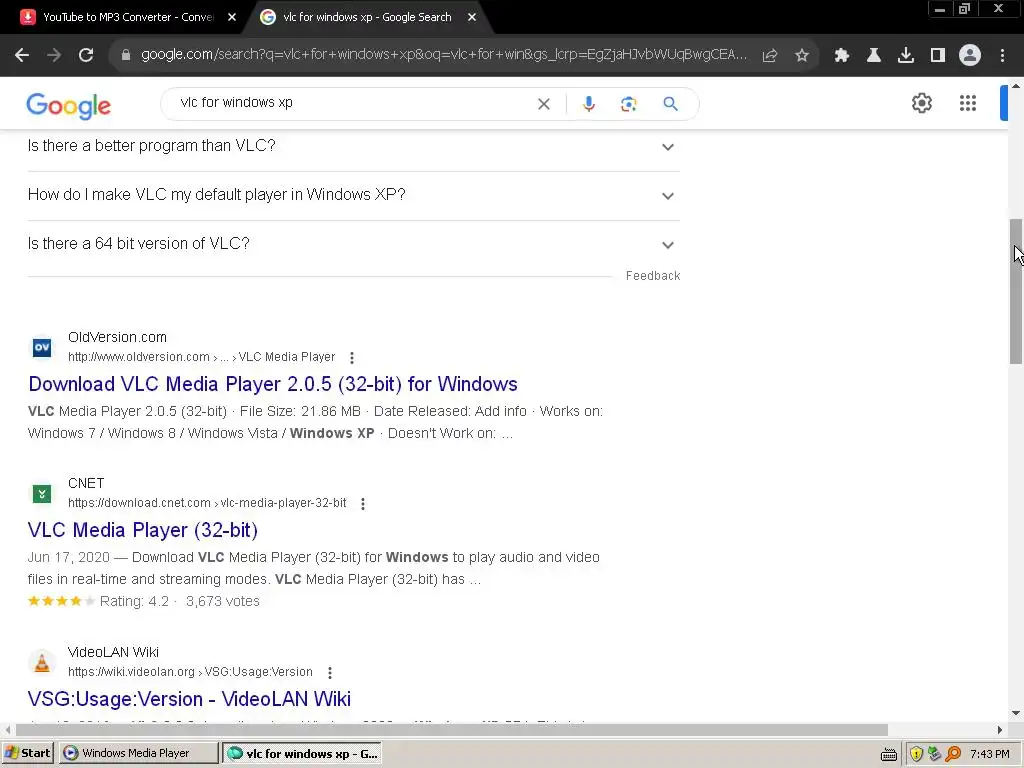Click the vertical scrollbar thumb
1024x768 pixels.
[1016, 291]
